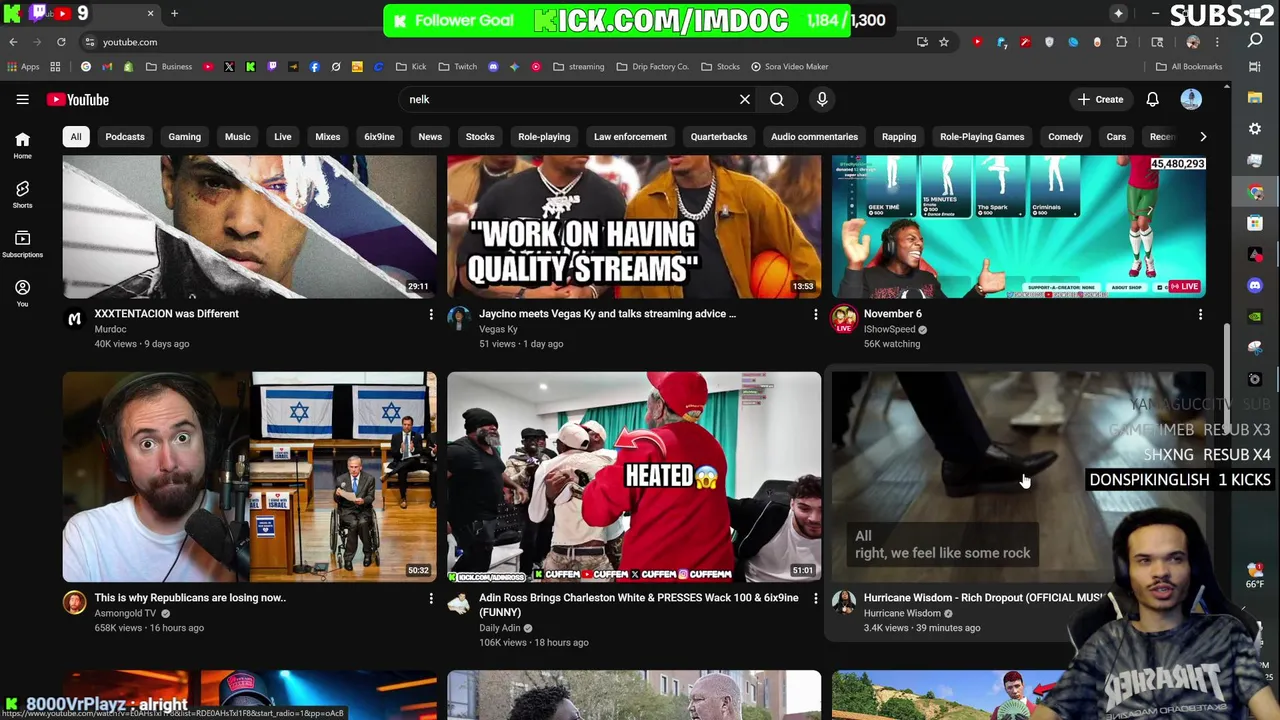Open the Stocks bookmarks folder
The image size is (1280, 720).
720,67
